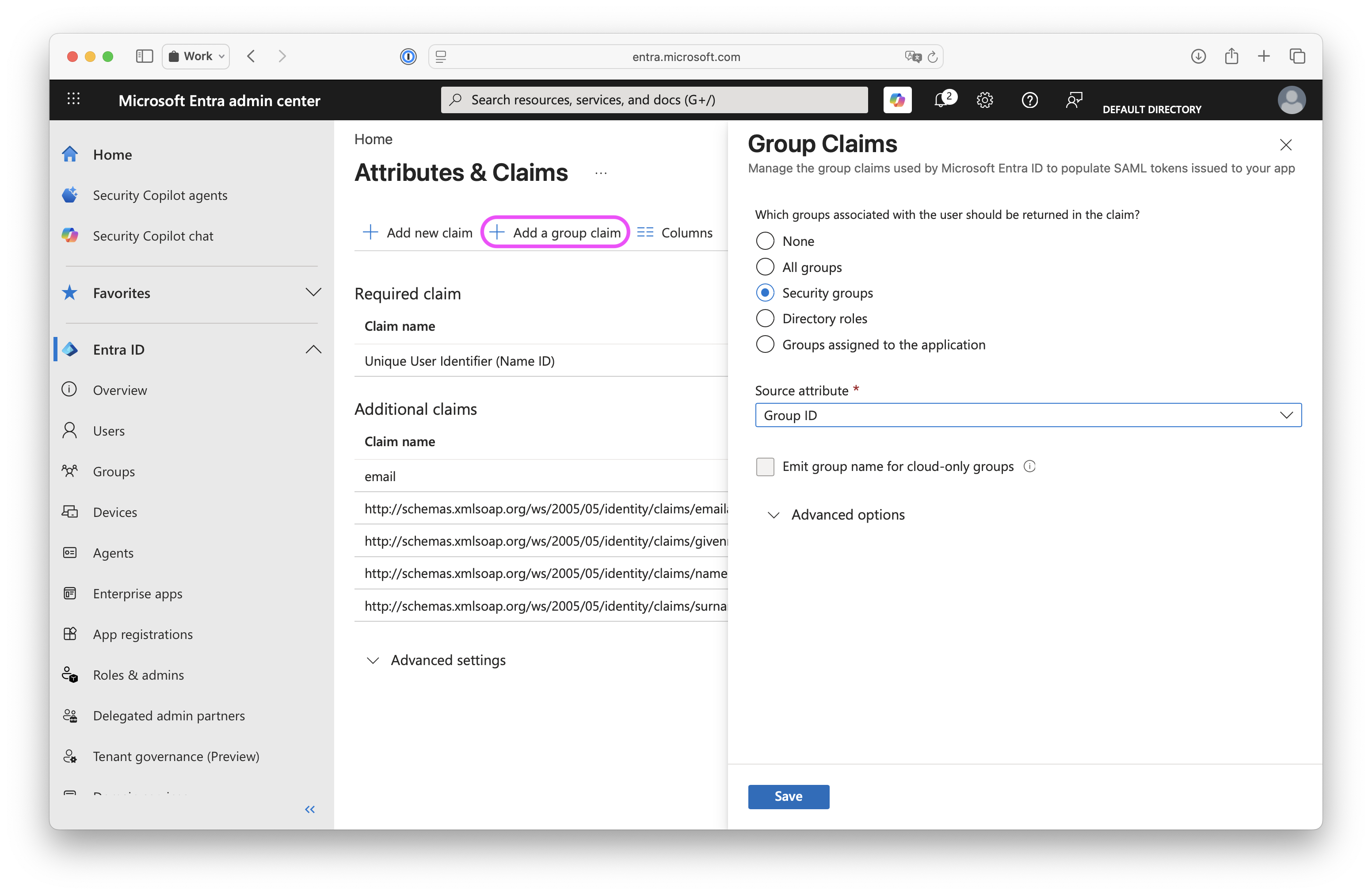Viewport: 1372px width, 895px height.
Task: Click Delegated admin partners icon
Action: 70,715
